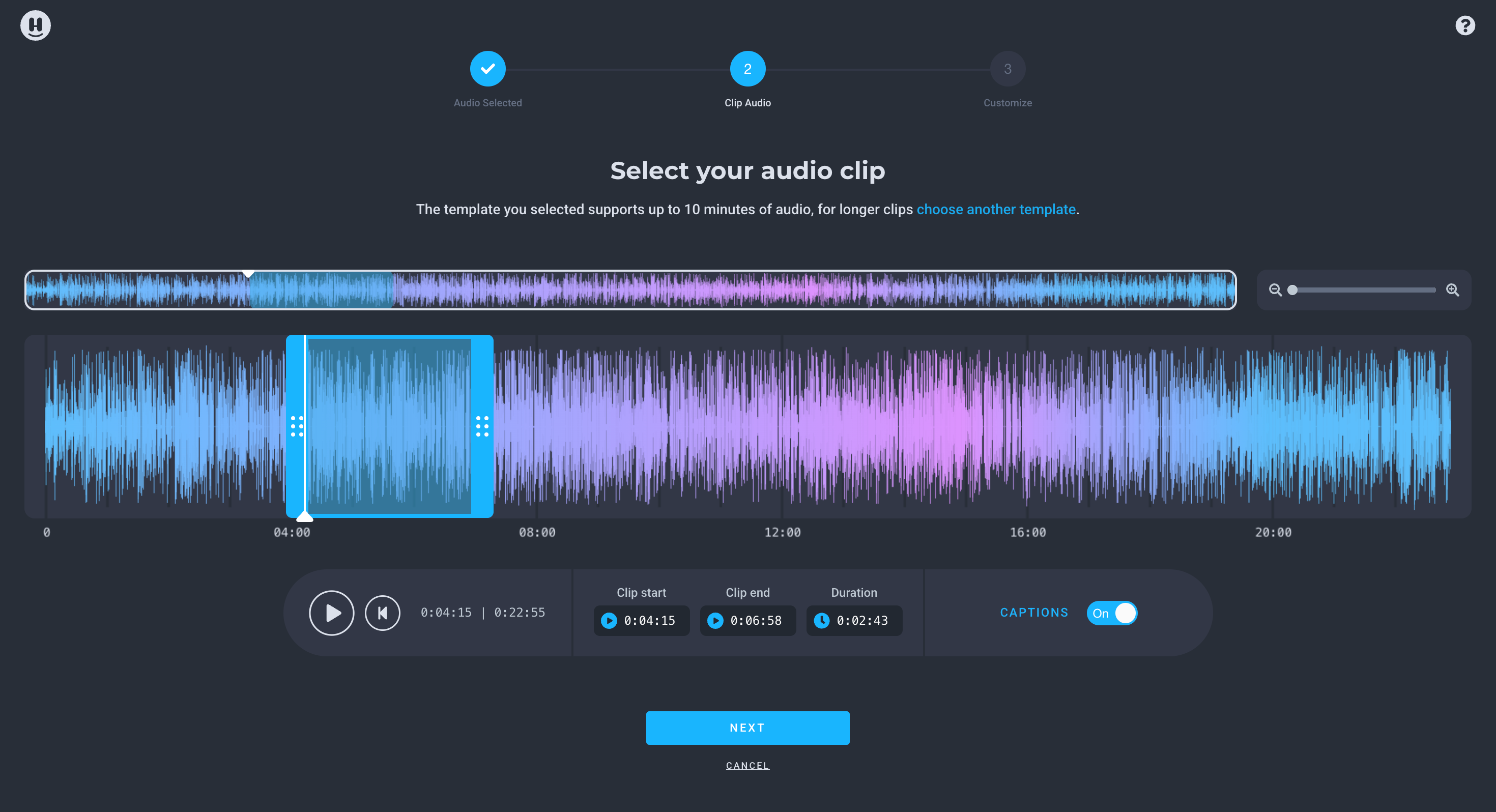The height and width of the screenshot is (812, 1496).
Task: Click the 20:00 timeline label
Action: point(1273,532)
